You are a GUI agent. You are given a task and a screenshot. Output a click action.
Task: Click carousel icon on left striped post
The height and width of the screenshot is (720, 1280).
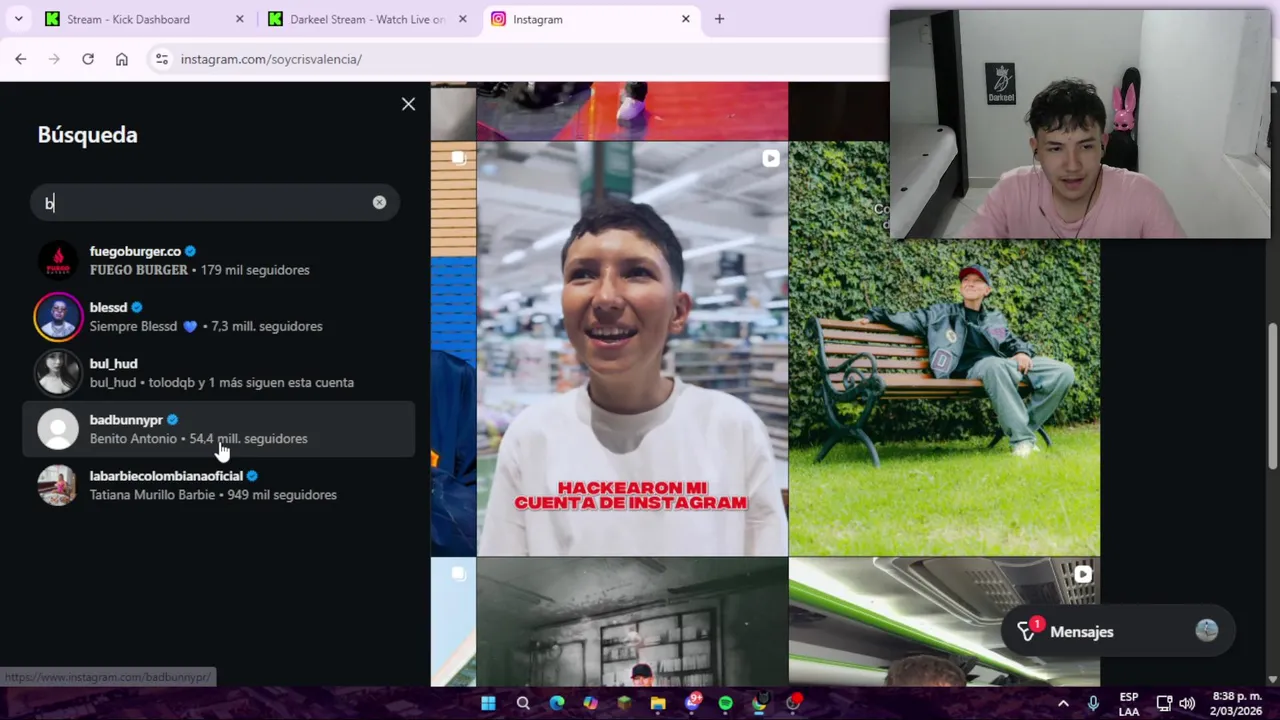tap(458, 158)
